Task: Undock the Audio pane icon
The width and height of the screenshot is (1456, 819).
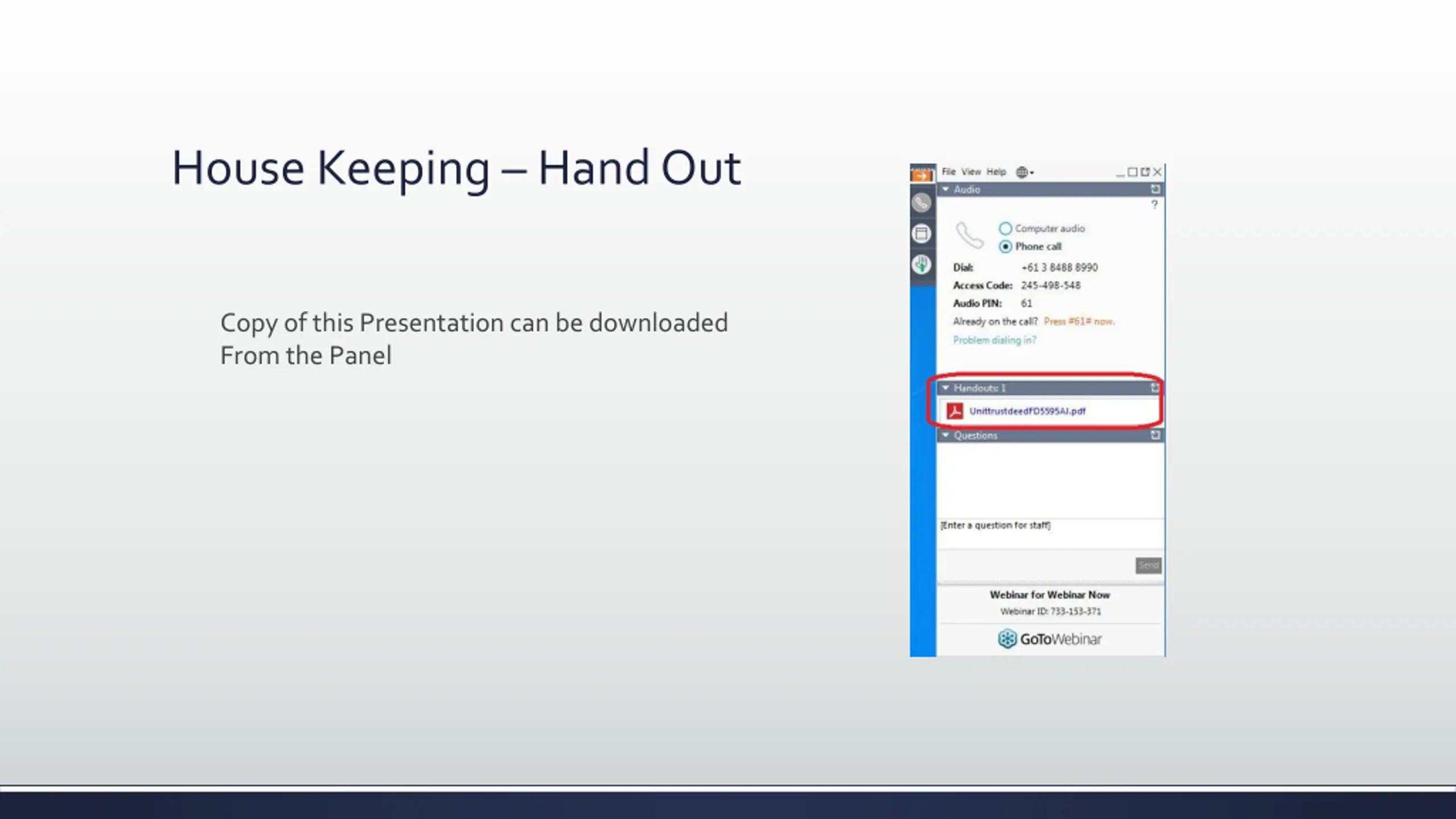Action: pos(1155,189)
